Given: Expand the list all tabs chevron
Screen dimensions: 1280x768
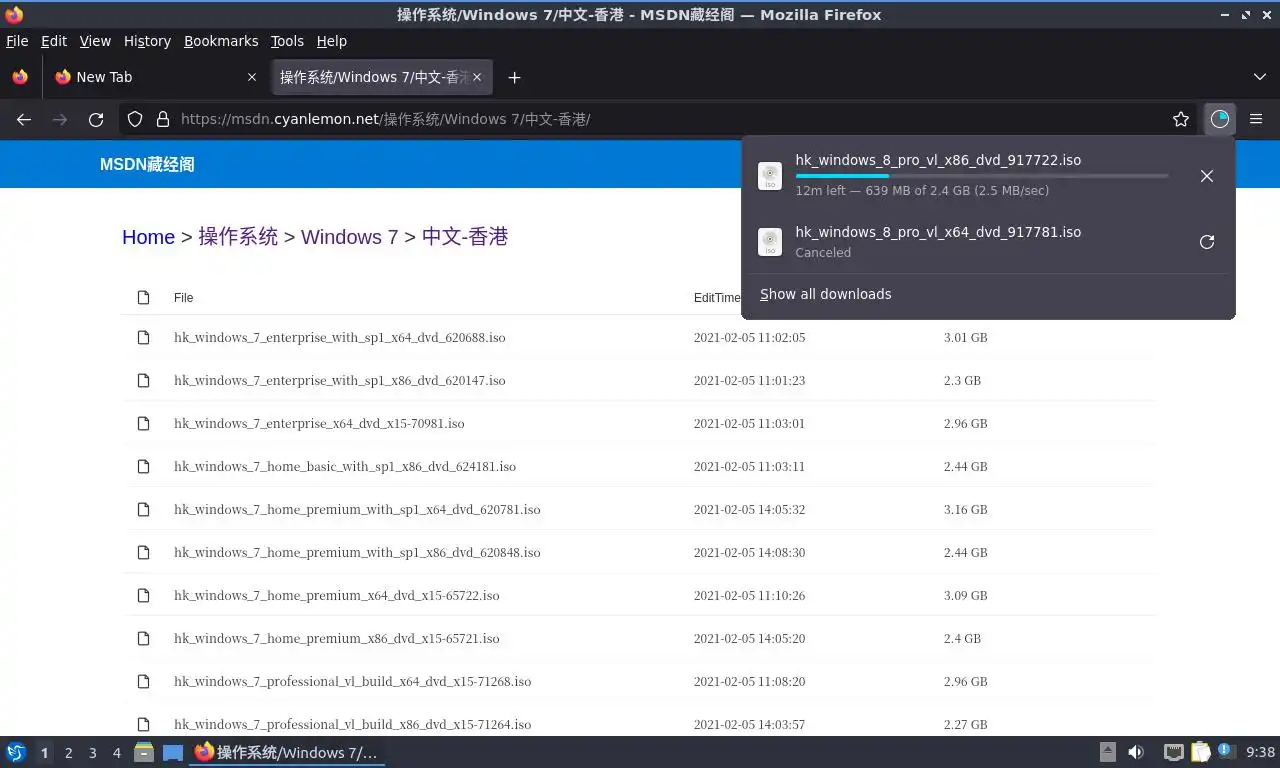Looking at the screenshot, I should pyautogui.click(x=1260, y=77).
